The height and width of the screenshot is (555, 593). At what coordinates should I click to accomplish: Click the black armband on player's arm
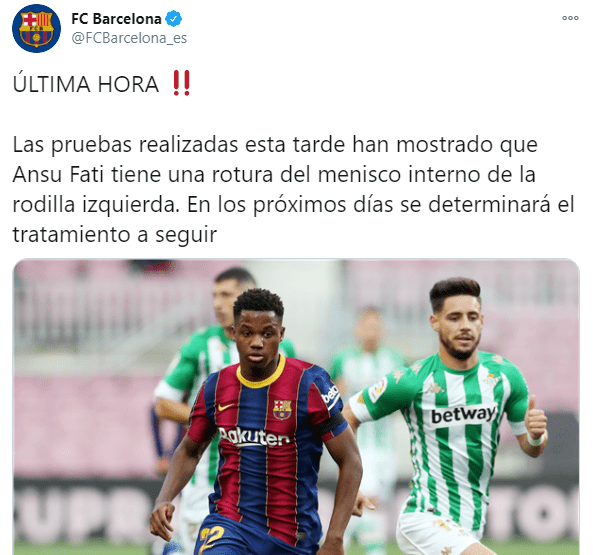[331, 425]
